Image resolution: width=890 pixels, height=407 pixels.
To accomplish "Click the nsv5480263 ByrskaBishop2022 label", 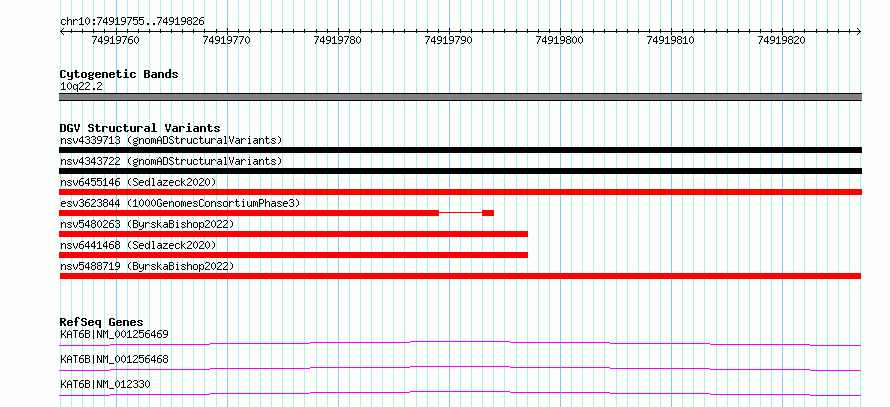I will coord(146,224).
